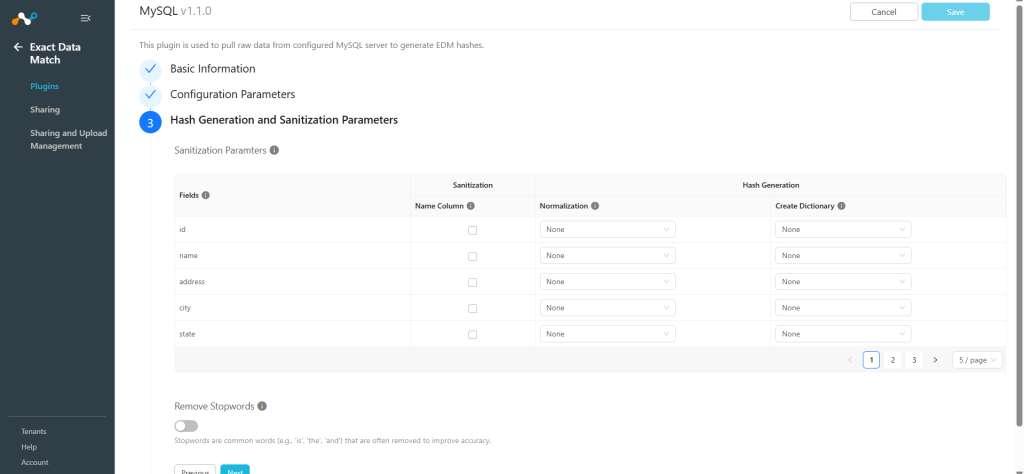Viewport: 1024px width, 474px height.
Task: Open Account in sidebar
Action: click(35, 462)
